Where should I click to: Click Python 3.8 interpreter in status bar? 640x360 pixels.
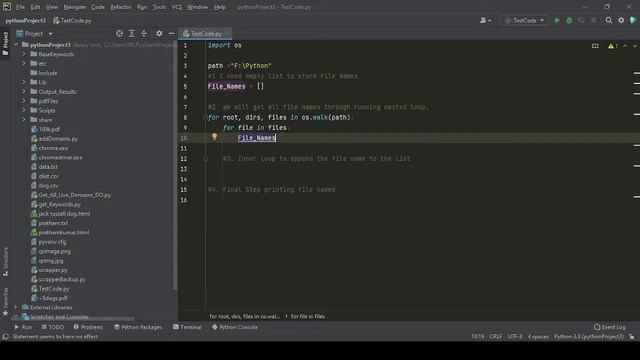[x=589, y=337]
